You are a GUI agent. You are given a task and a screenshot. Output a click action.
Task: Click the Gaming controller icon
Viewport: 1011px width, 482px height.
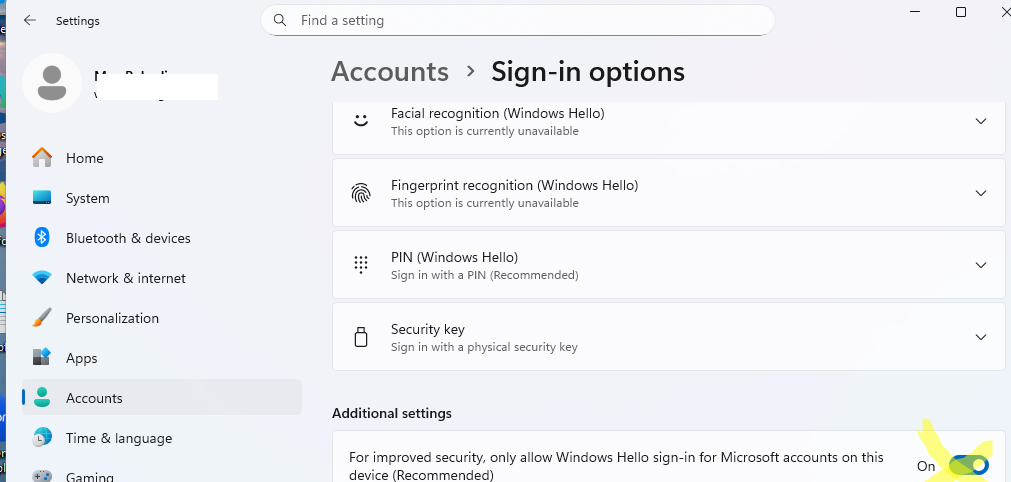pos(42,476)
